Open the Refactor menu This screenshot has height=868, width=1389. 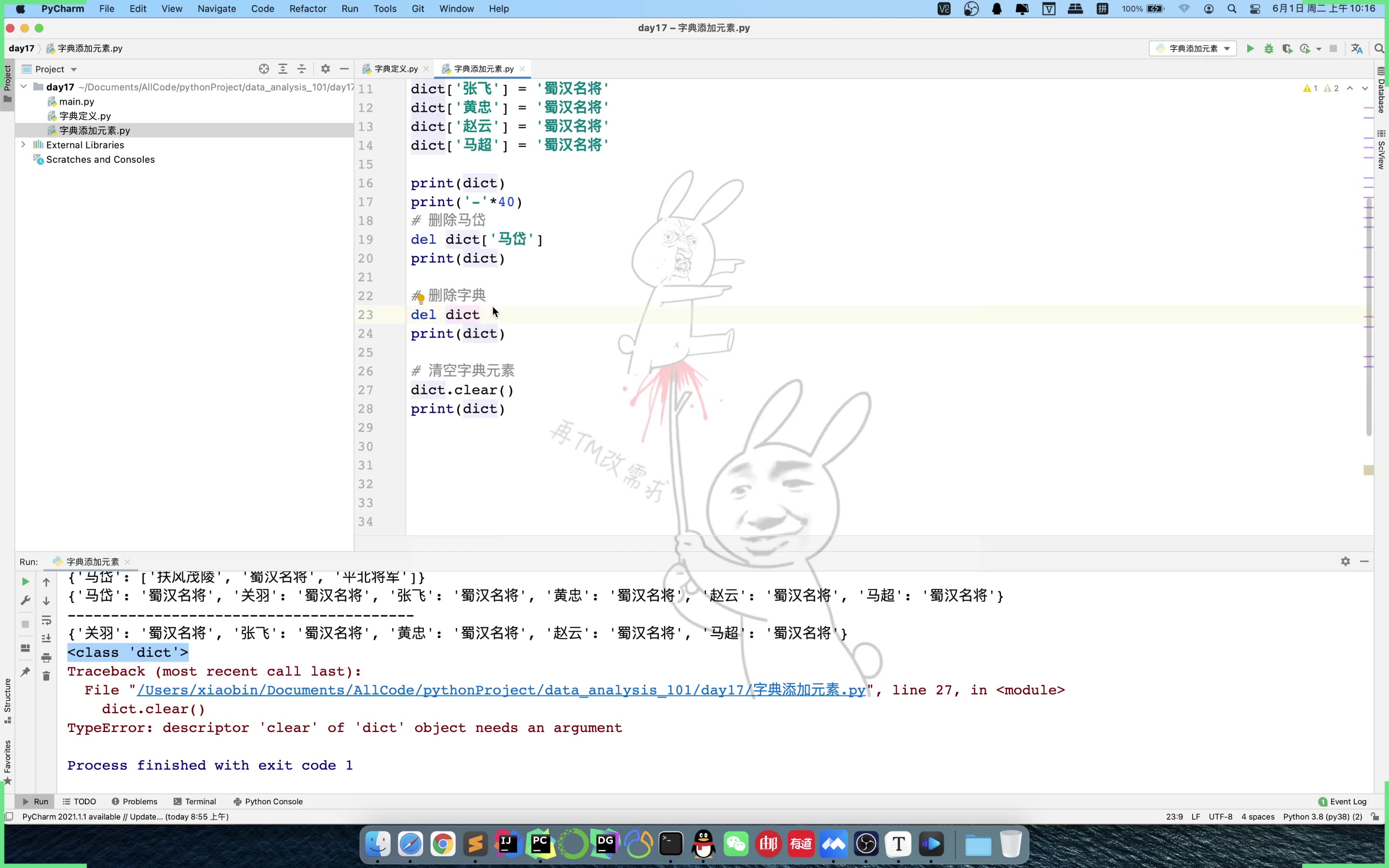[307, 9]
